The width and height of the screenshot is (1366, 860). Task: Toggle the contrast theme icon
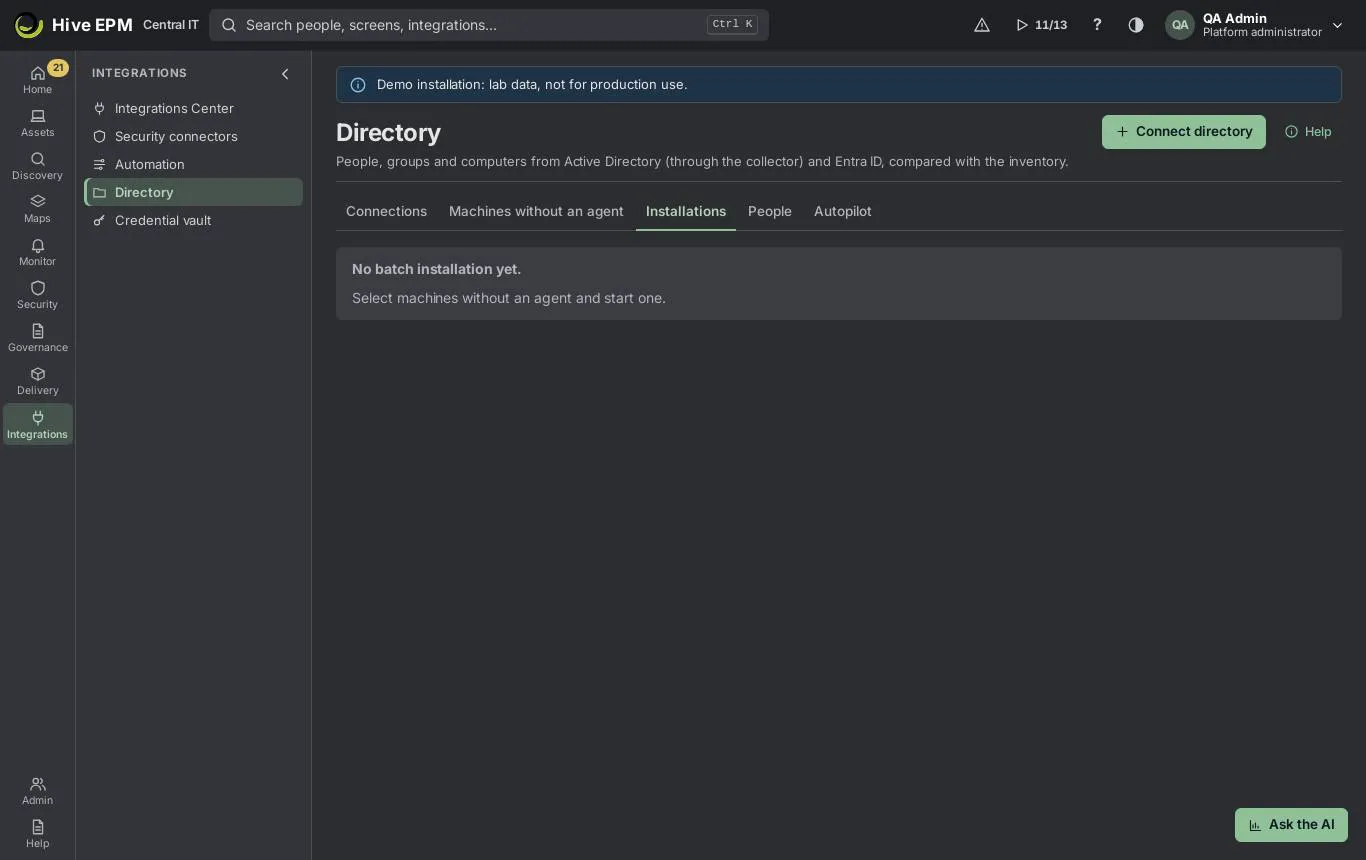click(1136, 25)
